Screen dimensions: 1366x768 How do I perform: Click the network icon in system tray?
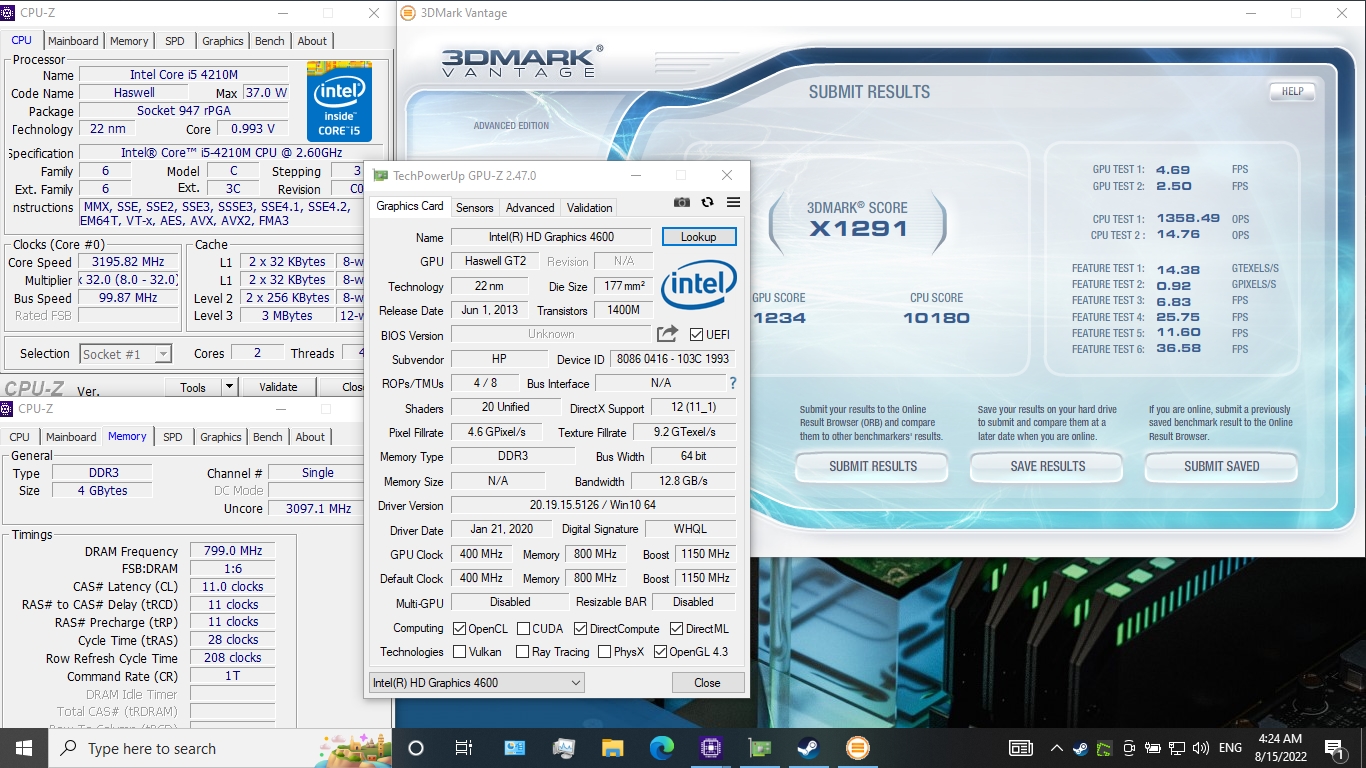click(1177, 748)
